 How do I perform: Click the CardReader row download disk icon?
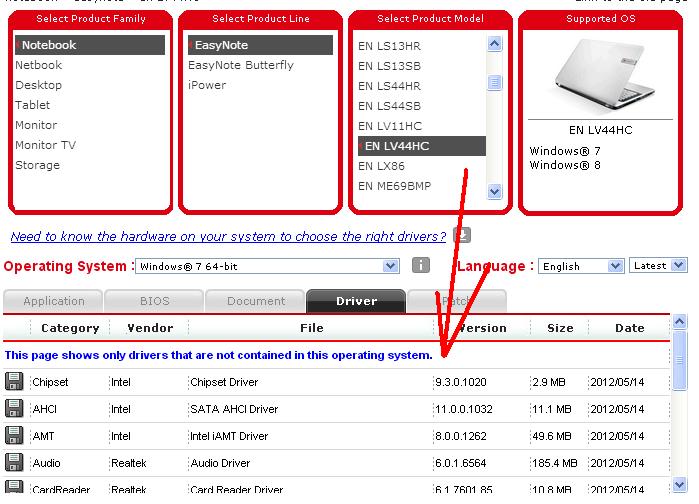(14, 487)
